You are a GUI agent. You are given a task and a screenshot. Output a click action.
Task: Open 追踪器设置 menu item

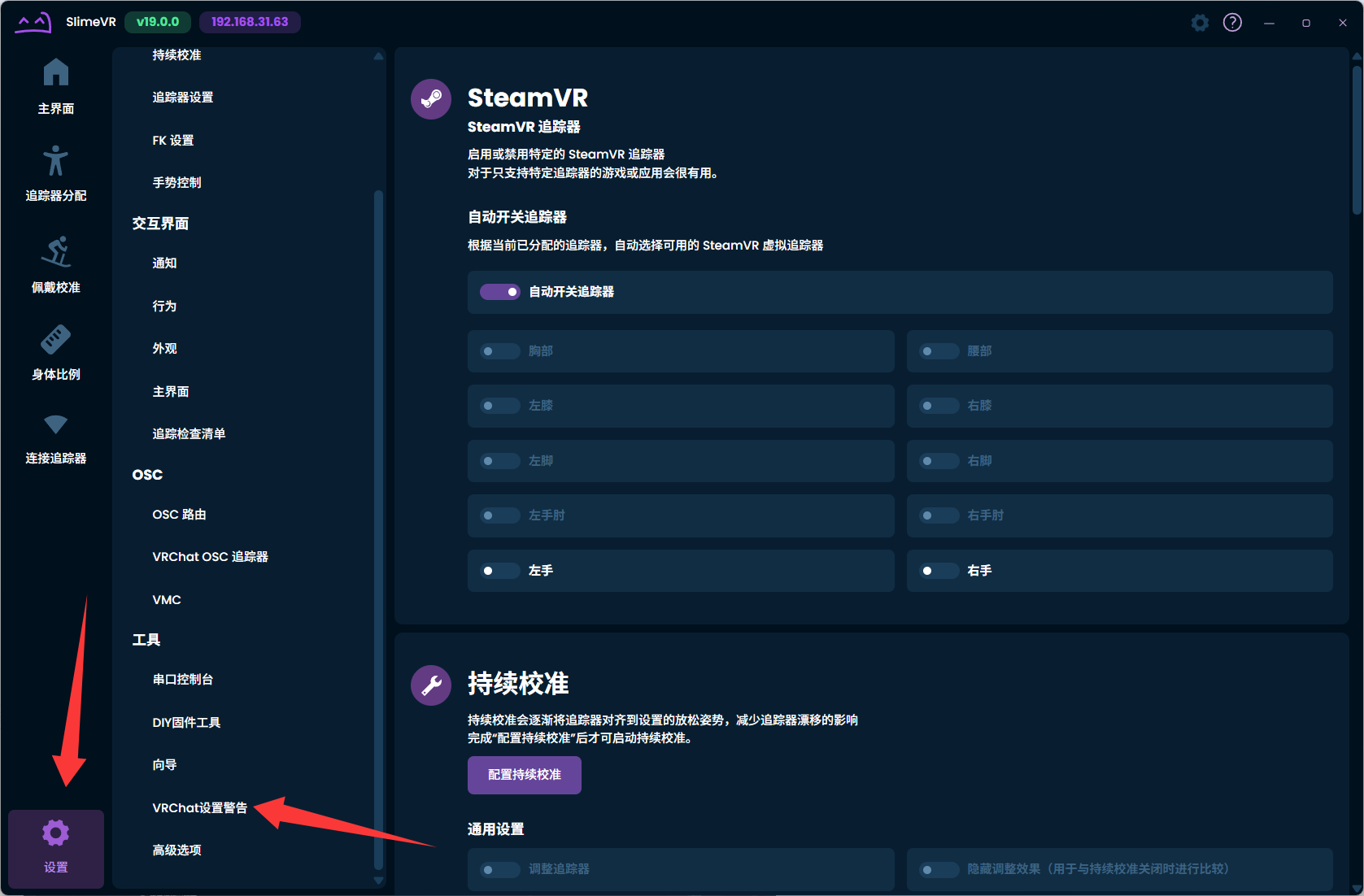point(183,98)
